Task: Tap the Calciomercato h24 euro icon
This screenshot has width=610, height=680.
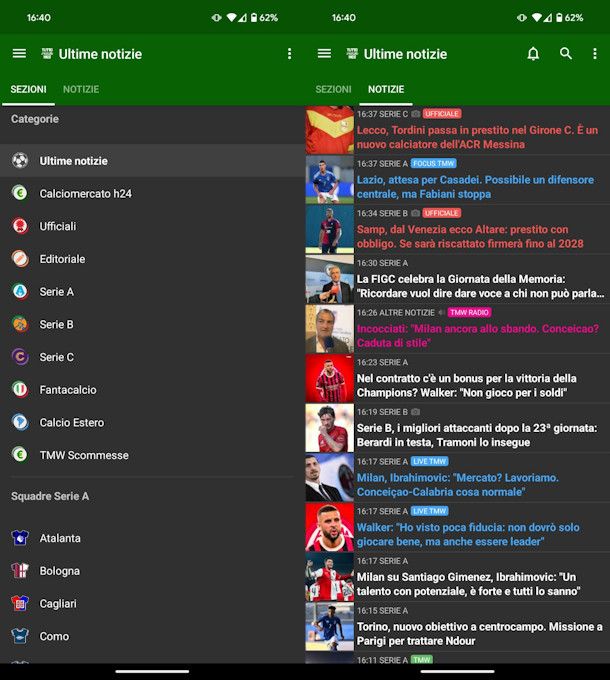Action: coord(20,193)
